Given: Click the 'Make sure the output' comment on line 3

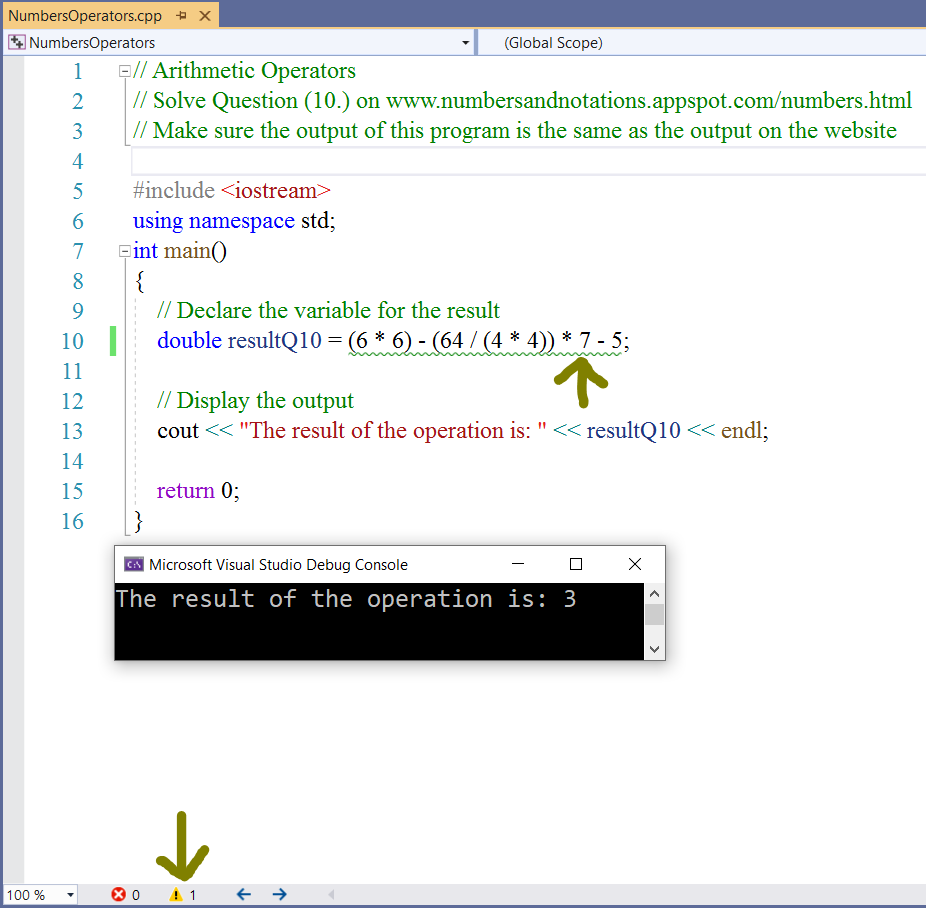Looking at the screenshot, I should pyautogui.click(x=515, y=131).
